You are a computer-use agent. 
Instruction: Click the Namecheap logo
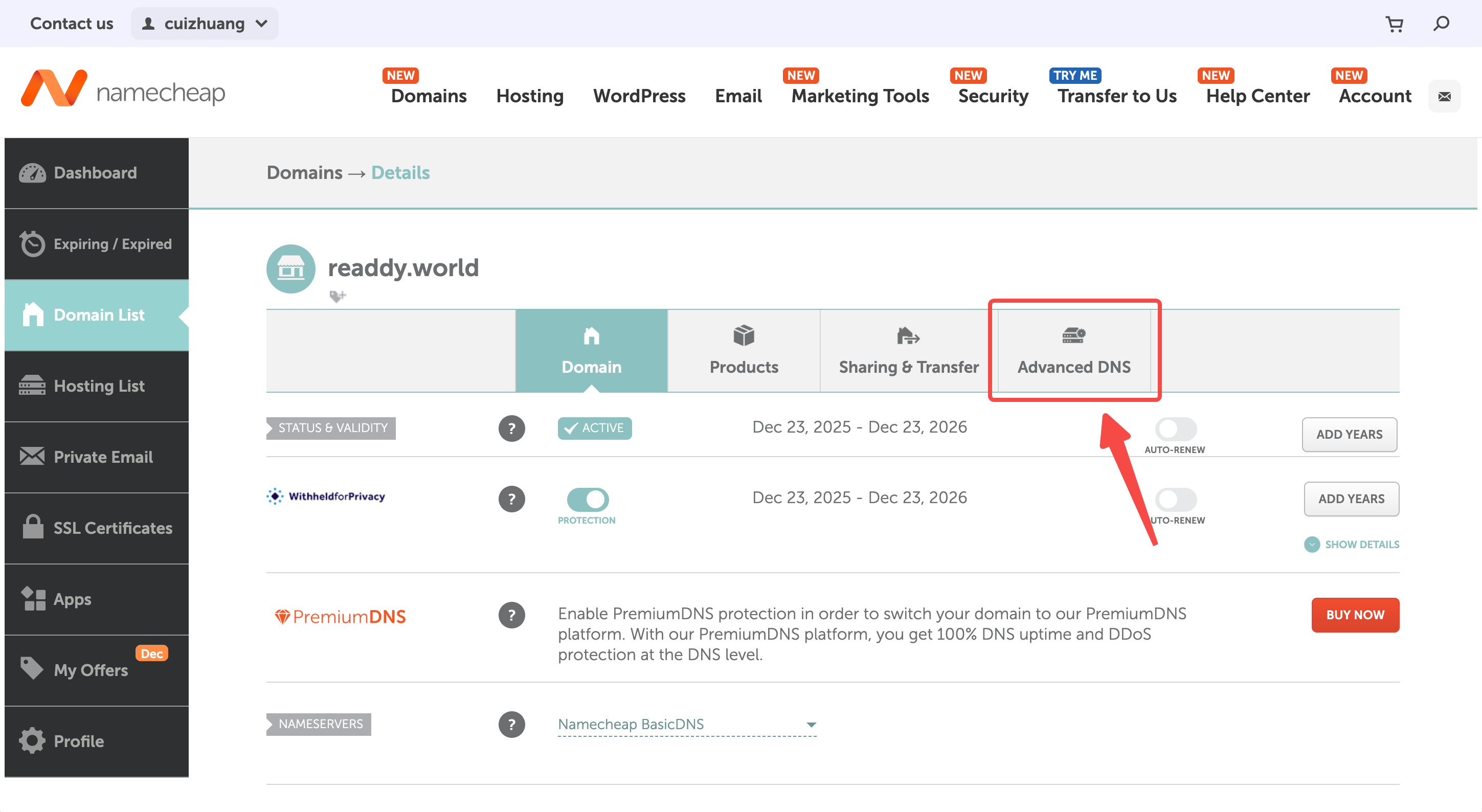123,89
